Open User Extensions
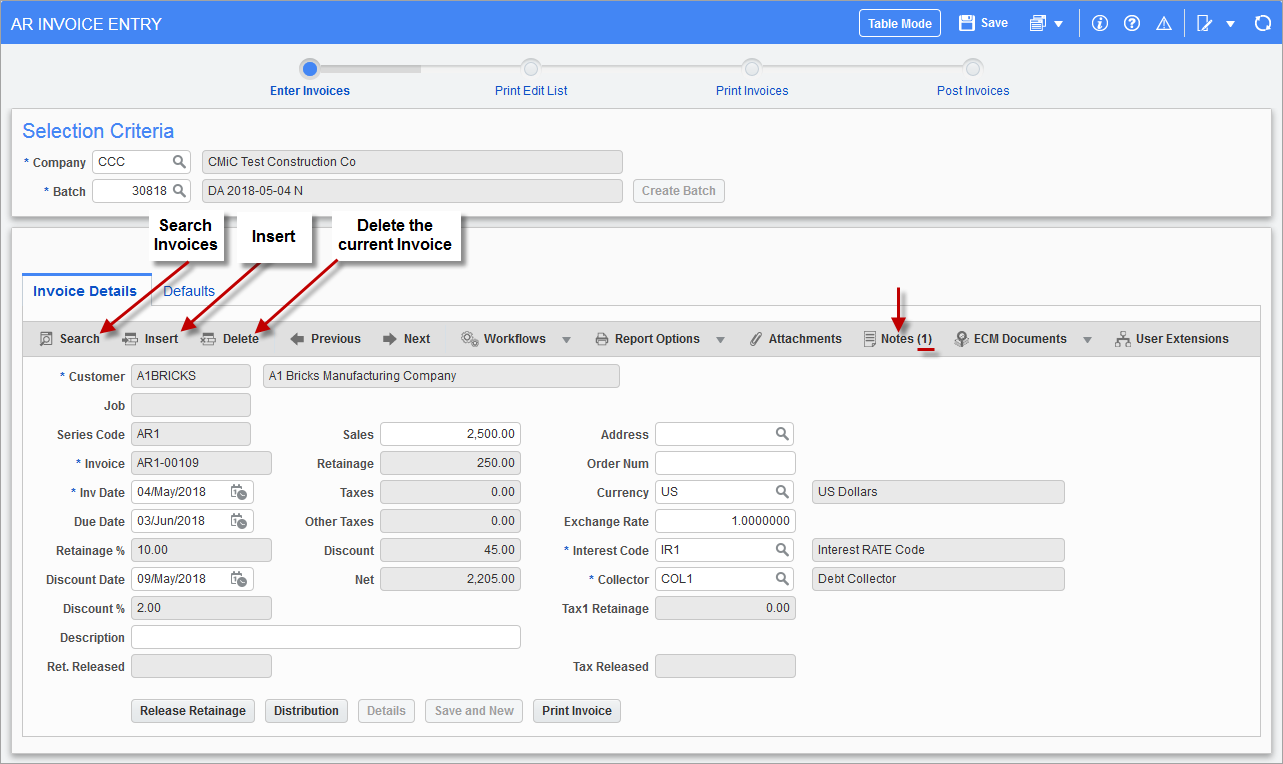Screen dimensions: 1283x764 [1171, 339]
